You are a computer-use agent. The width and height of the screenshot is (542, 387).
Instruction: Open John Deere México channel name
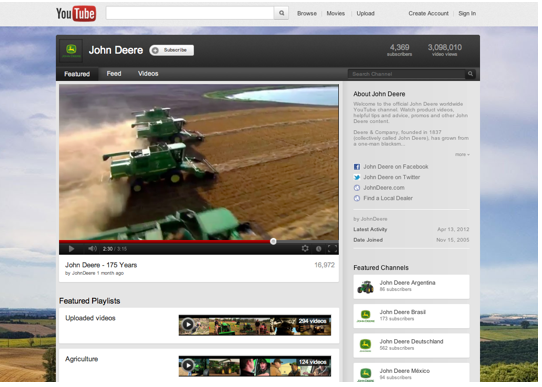pos(405,371)
